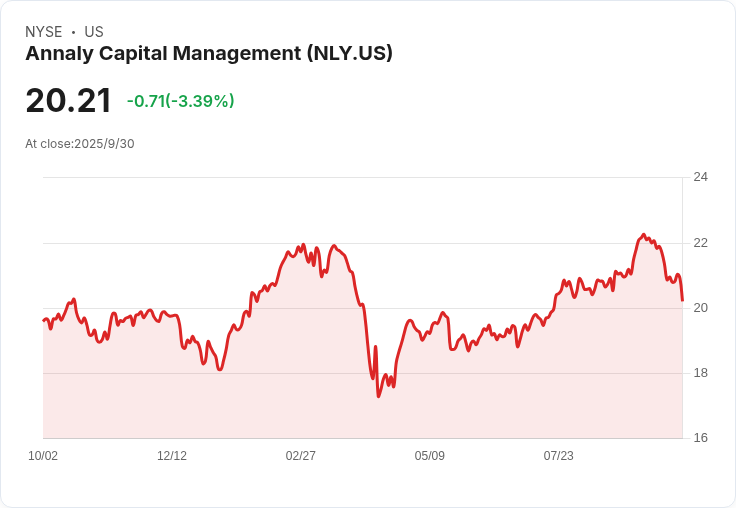Select the 07/23 date on the x-axis
The image size is (736, 508).
(x=559, y=456)
